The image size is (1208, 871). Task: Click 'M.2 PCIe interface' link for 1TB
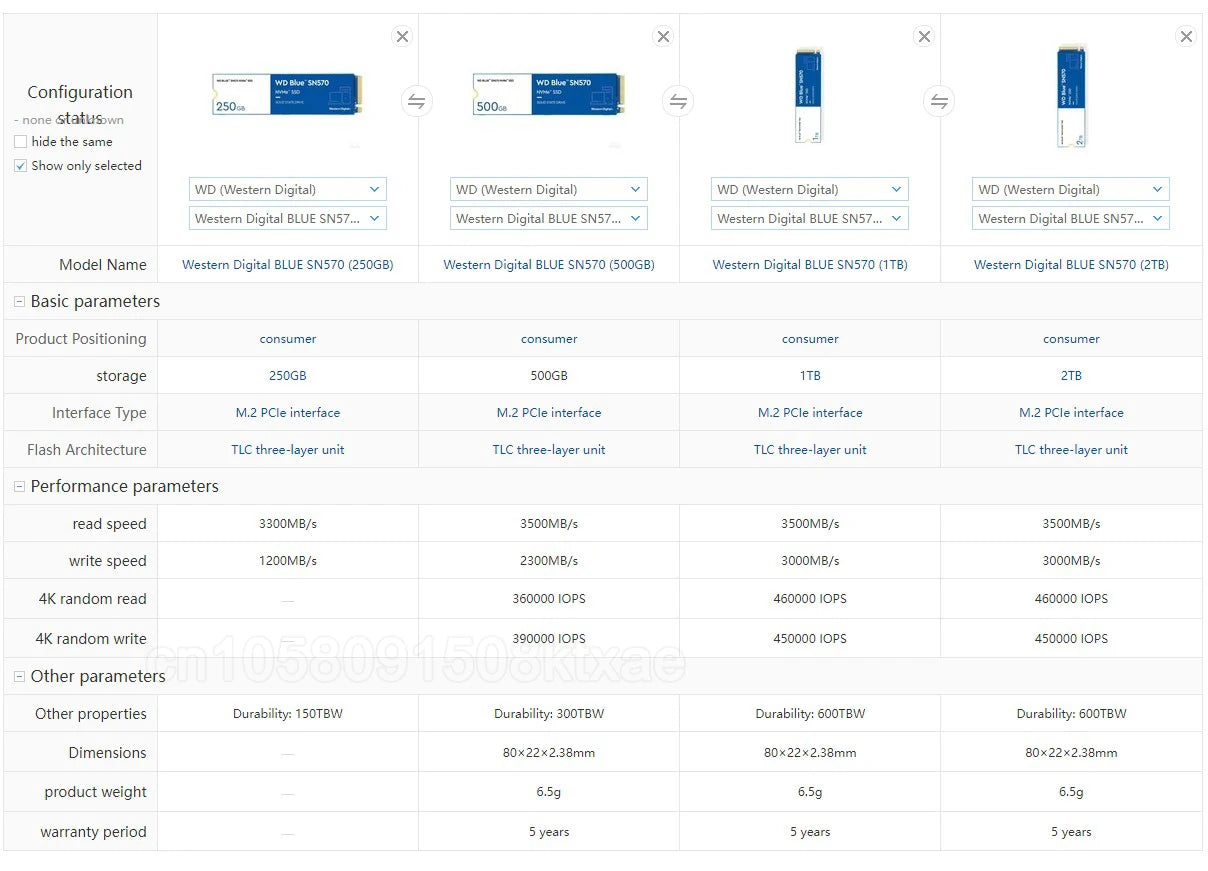810,413
